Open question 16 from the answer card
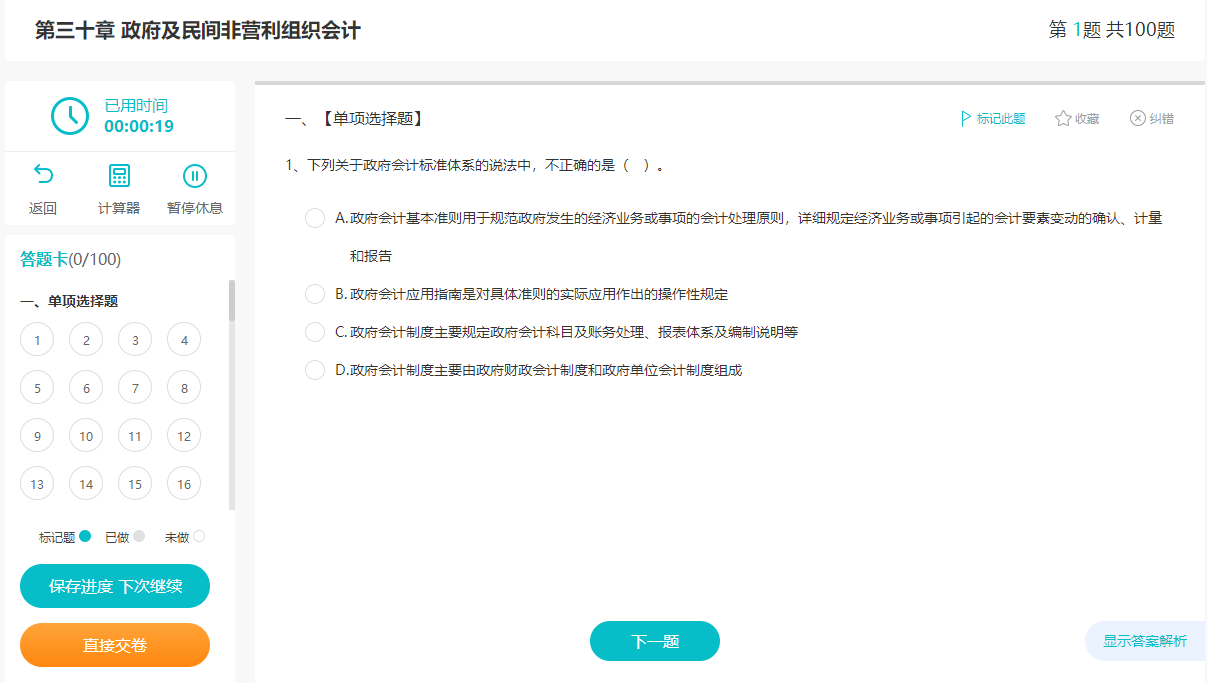The image size is (1207, 683). coord(184,483)
